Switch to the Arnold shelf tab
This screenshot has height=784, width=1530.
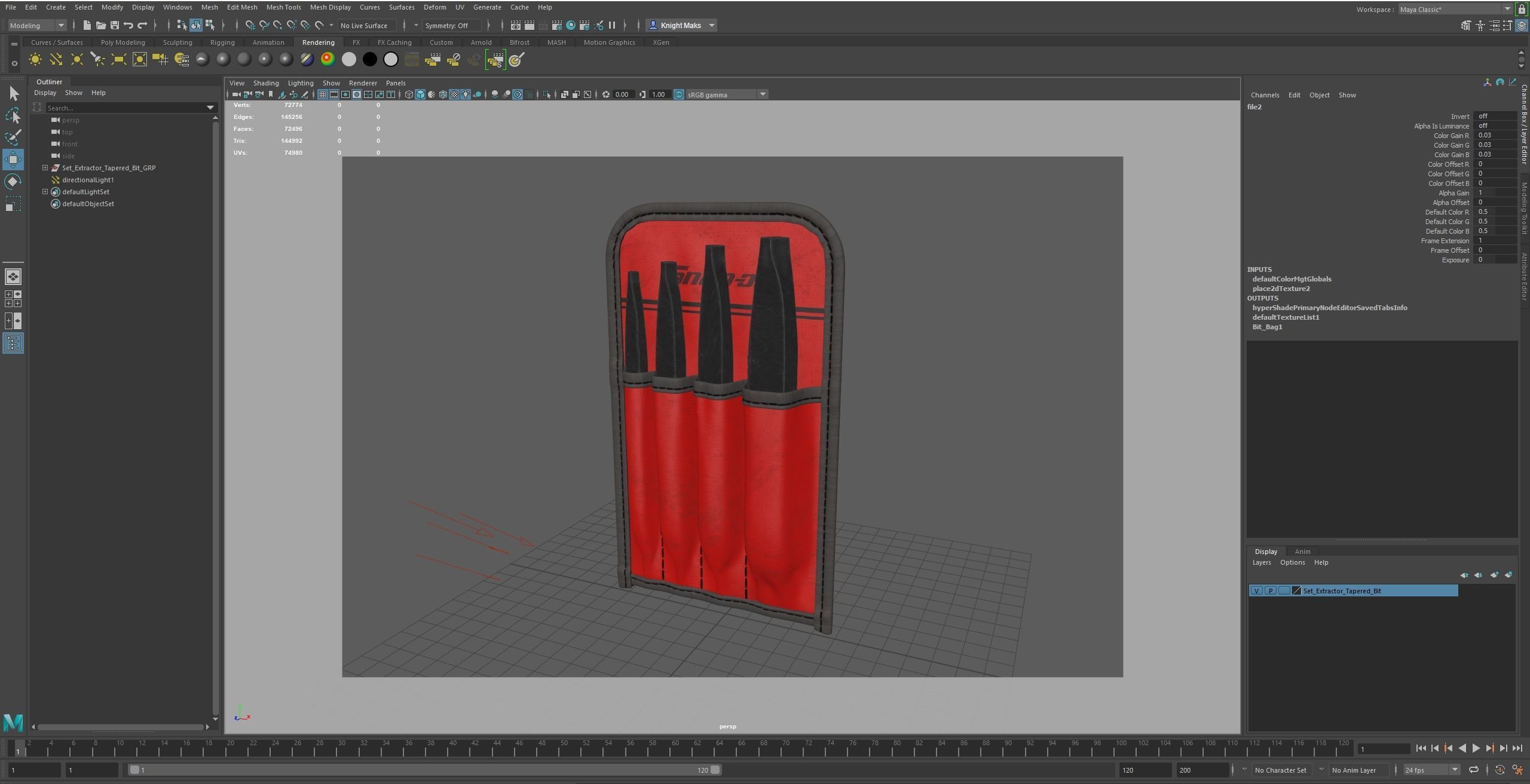pos(481,42)
